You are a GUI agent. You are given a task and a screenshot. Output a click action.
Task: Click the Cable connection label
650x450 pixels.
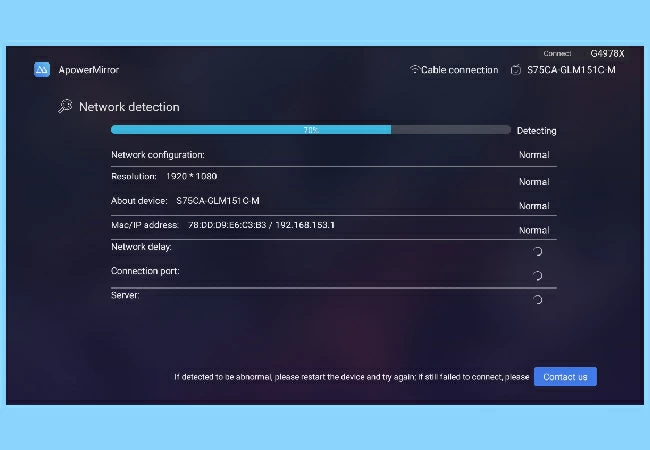tap(460, 70)
